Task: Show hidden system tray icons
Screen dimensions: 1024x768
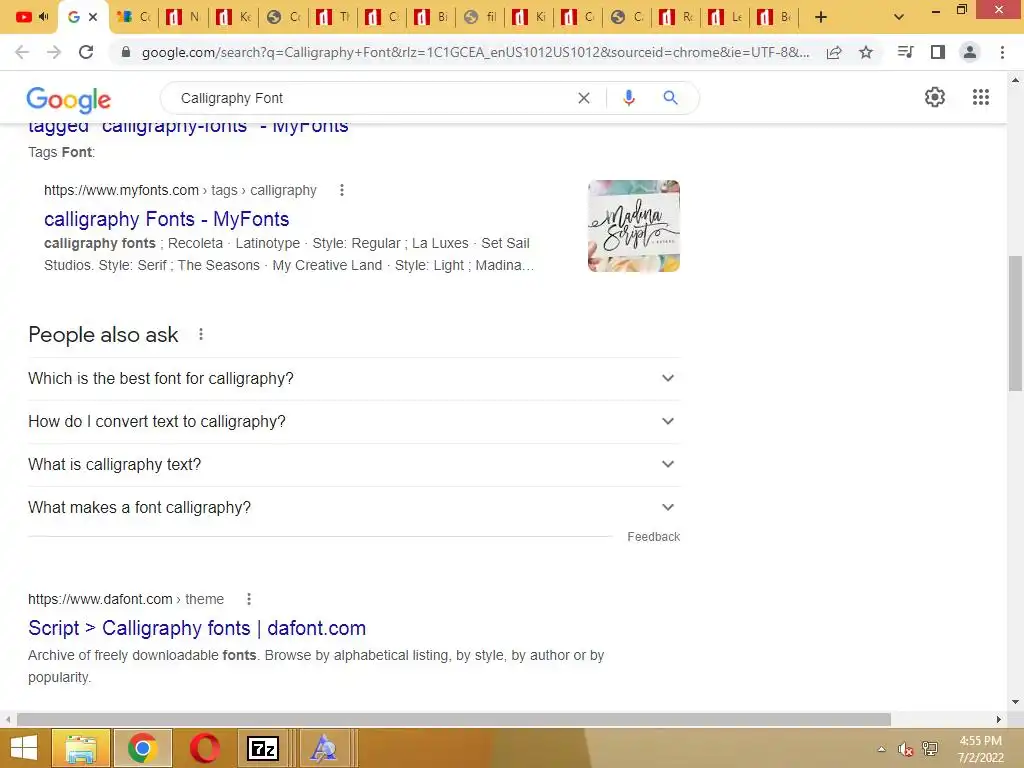Action: [x=882, y=749]
